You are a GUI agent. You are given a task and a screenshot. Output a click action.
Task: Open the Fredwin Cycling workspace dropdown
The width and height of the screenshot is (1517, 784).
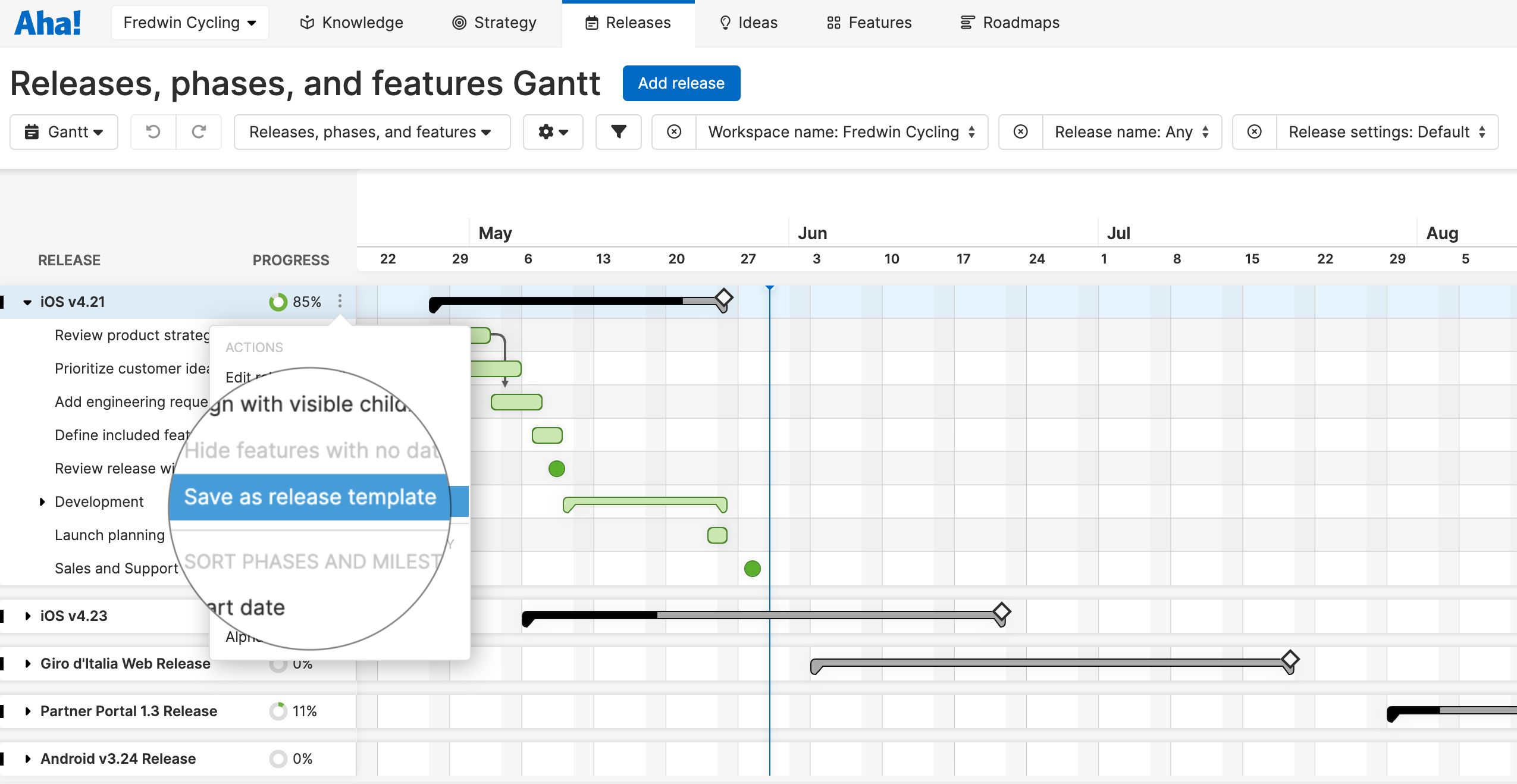190,23
